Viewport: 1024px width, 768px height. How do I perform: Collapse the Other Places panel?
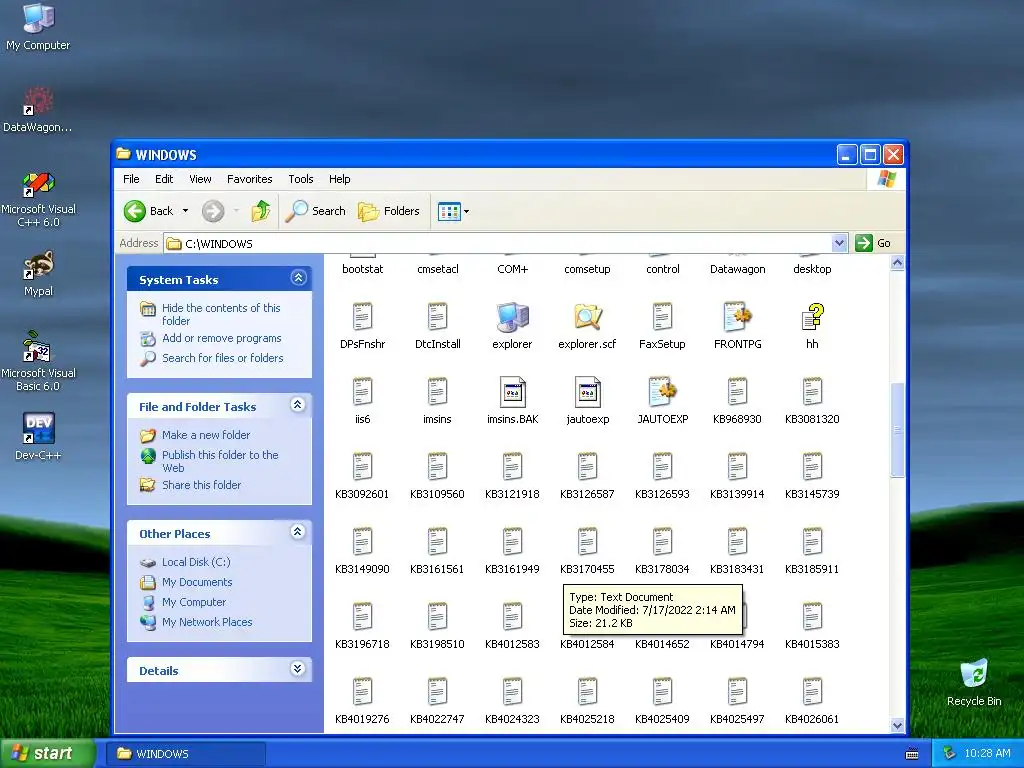coord(298,532)
